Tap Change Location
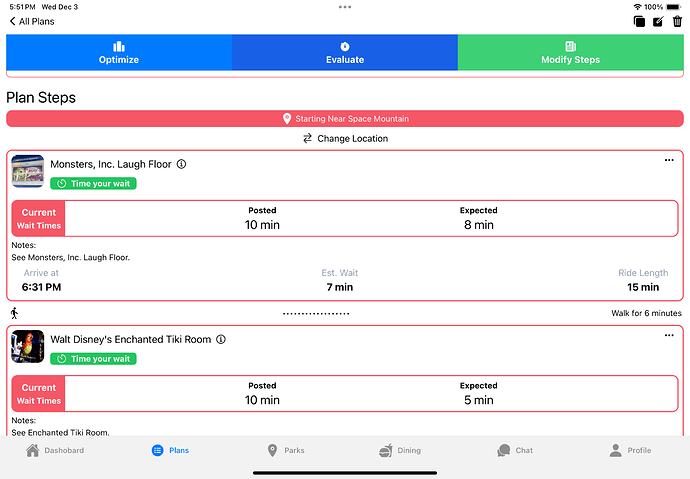690x479 pixels. [345, 139]
